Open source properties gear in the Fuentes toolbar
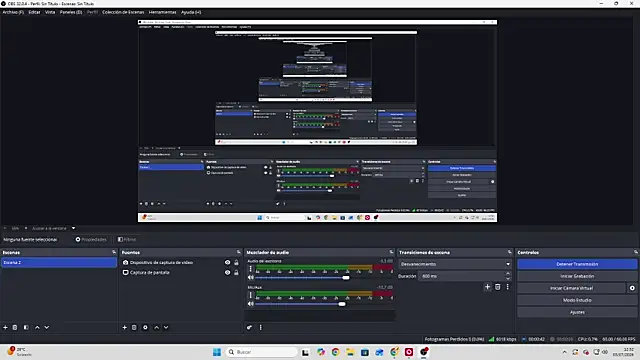Screen dimensions: 640x360 tap(145, 327)
